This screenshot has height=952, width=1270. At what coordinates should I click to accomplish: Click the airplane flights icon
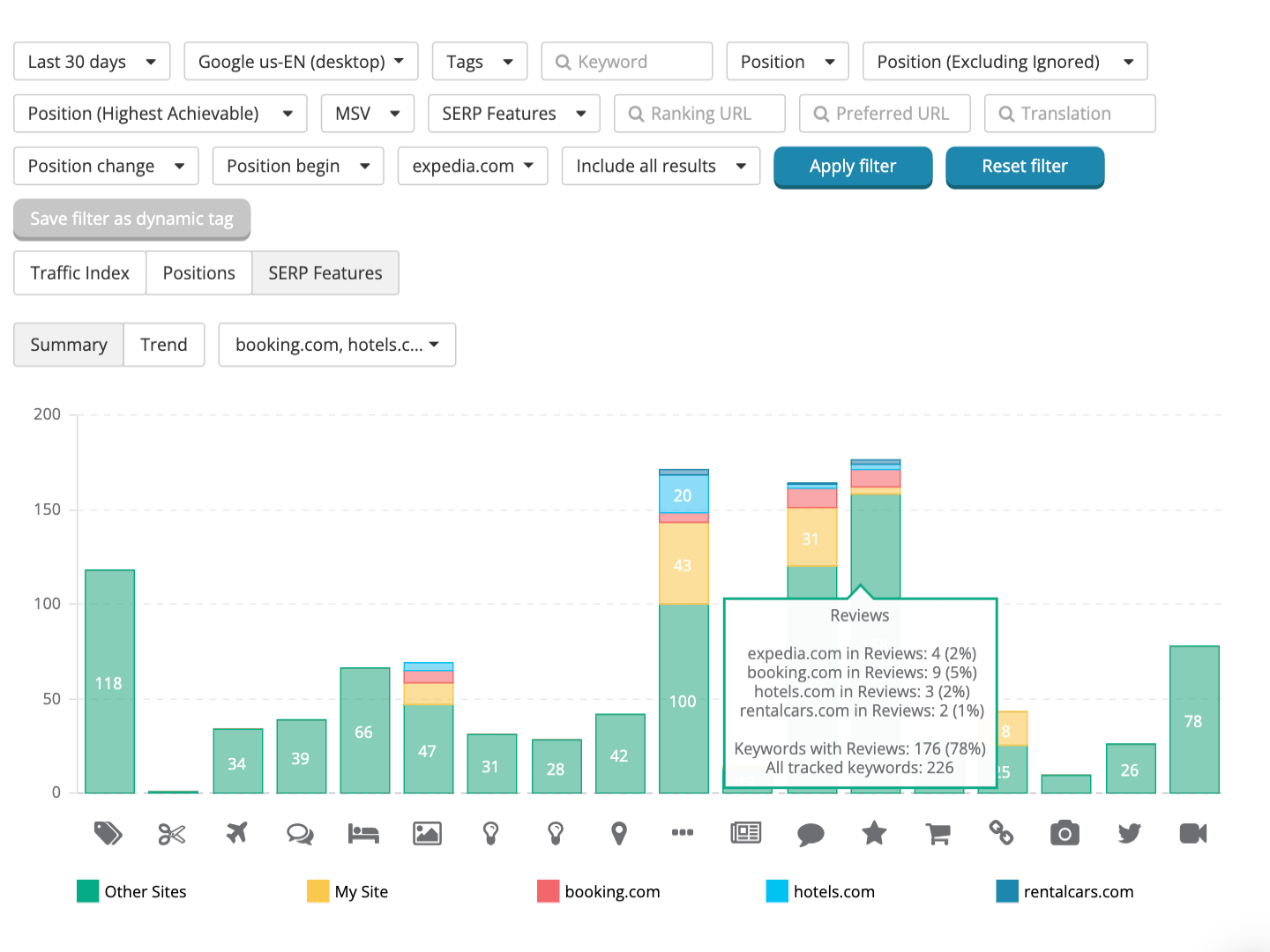pos(236,832)
